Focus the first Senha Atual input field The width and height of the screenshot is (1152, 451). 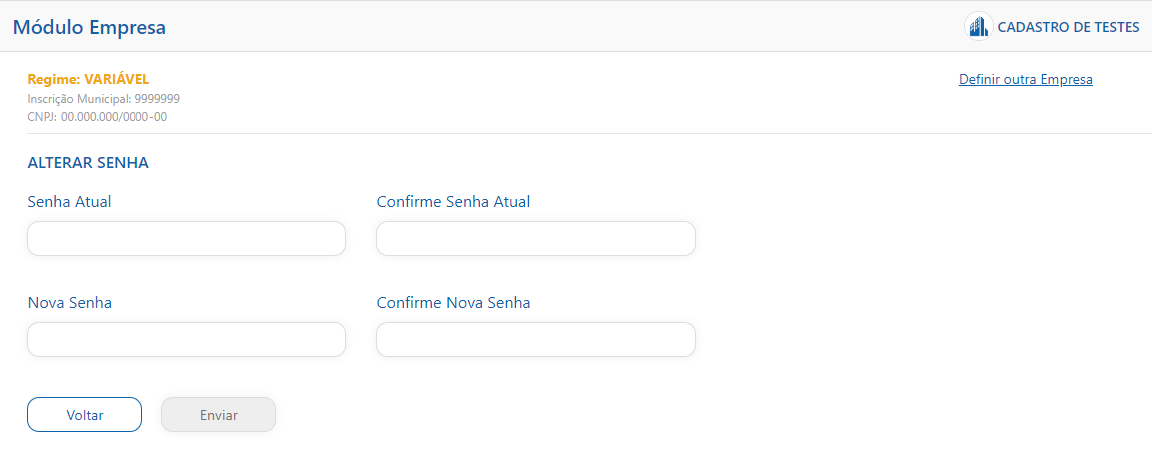[x=187, y=239]
